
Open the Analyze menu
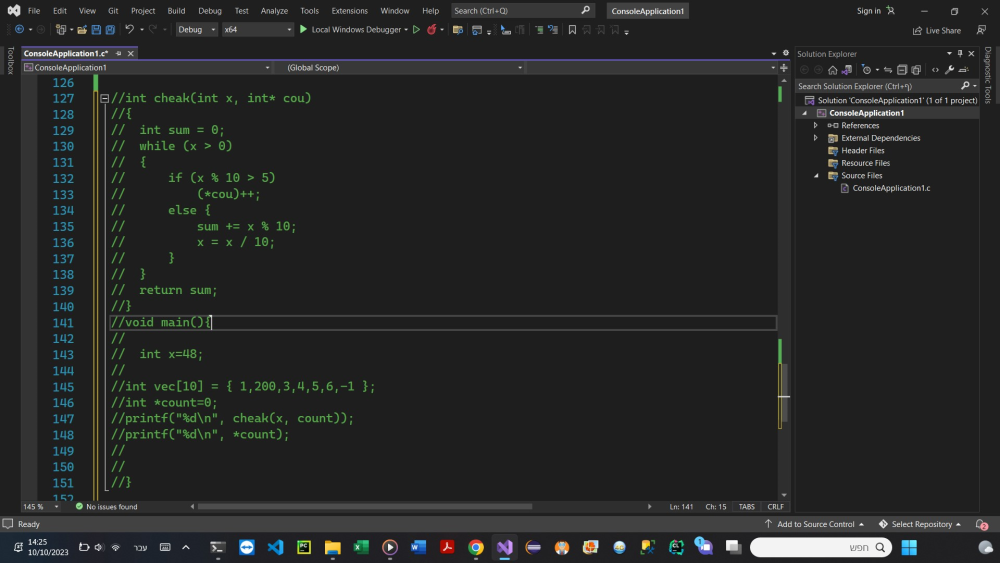pyautogui.click(x=274, y=11)
